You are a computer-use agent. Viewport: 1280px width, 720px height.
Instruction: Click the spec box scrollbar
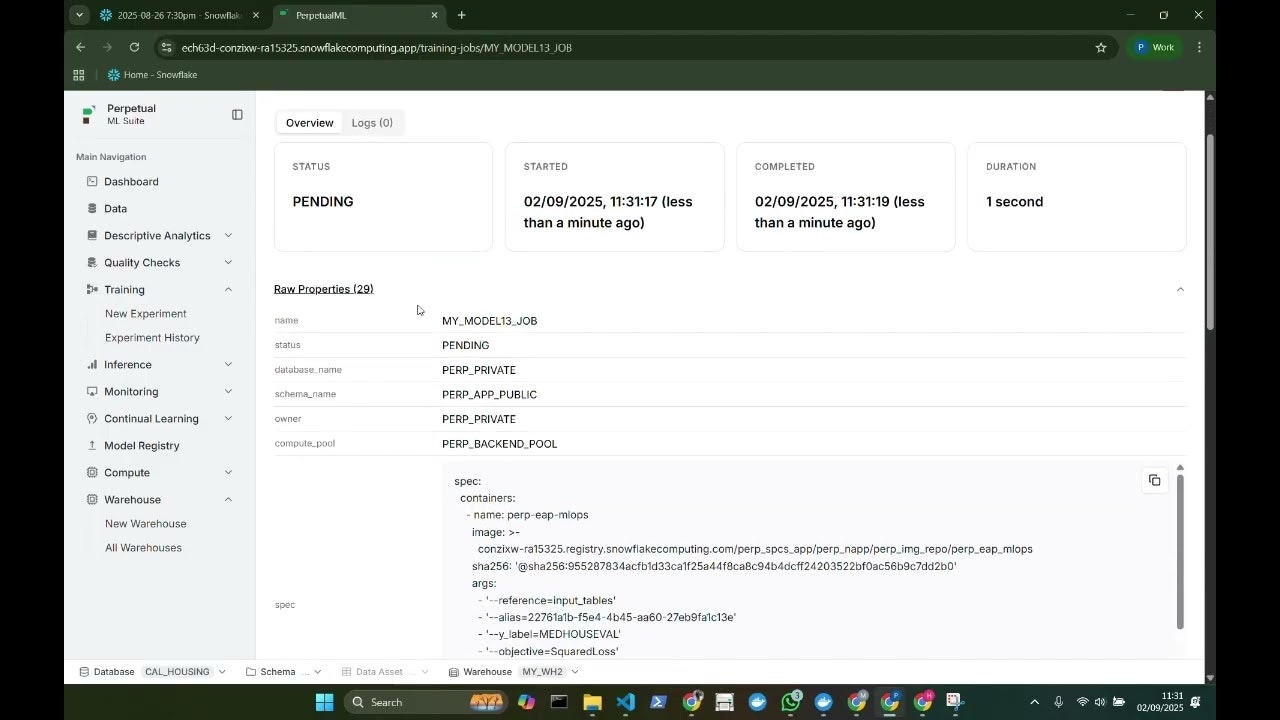click(x=1180, y=551)
